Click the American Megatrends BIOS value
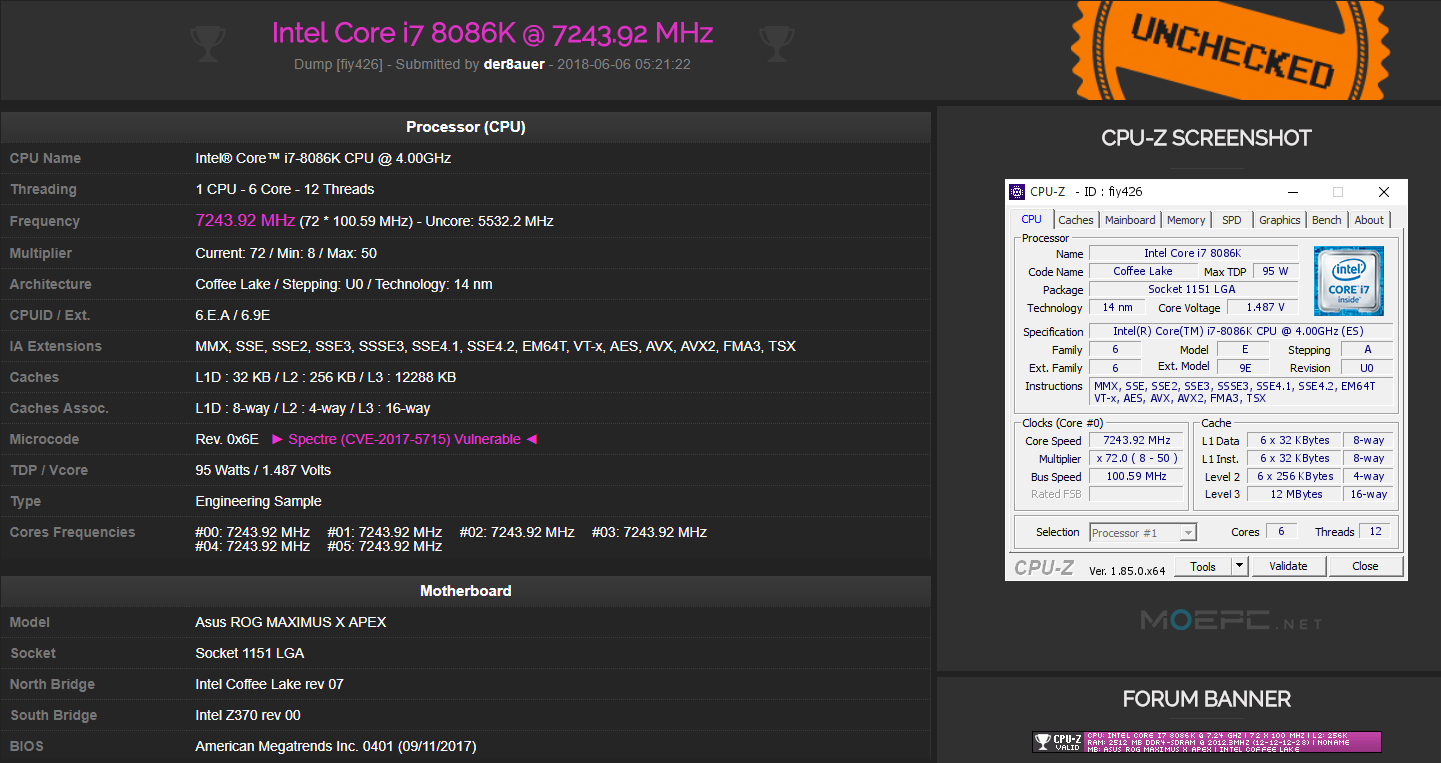 (x=336, y=746)
